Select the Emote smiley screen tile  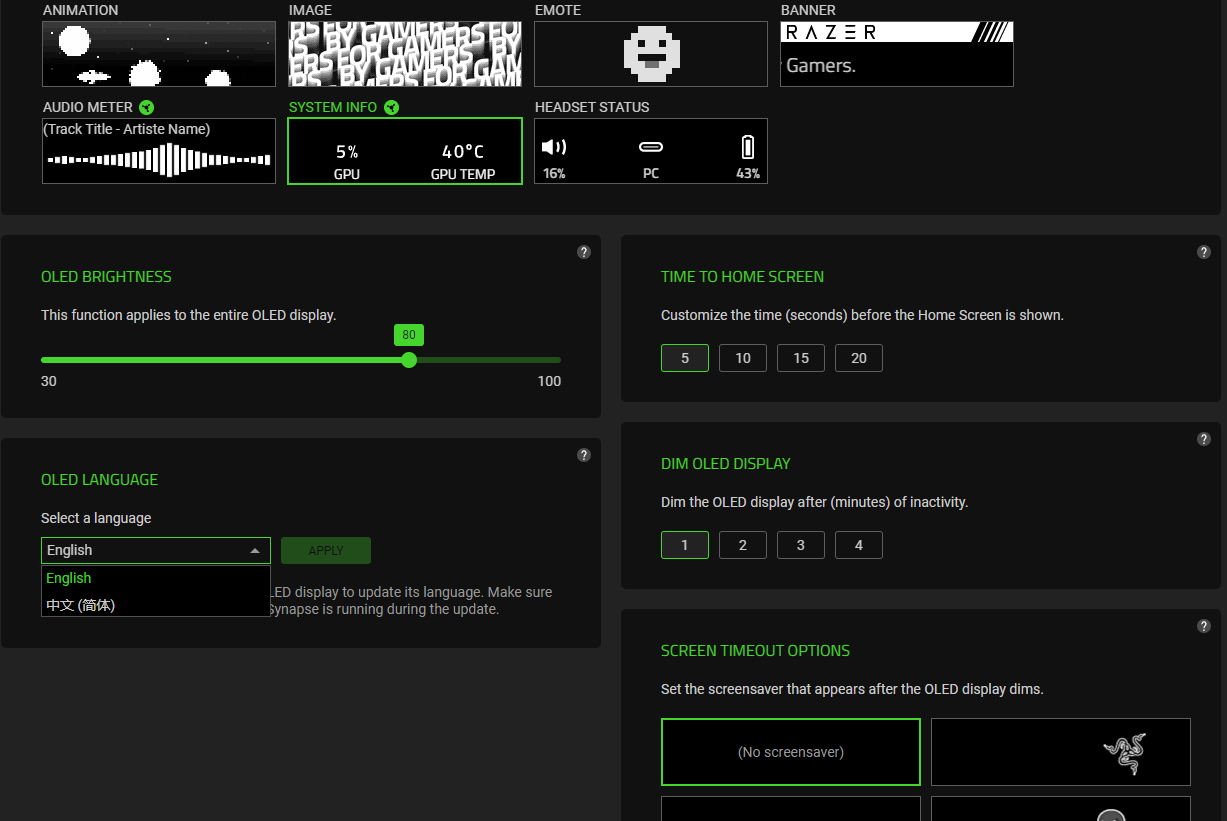pos(651,54)
